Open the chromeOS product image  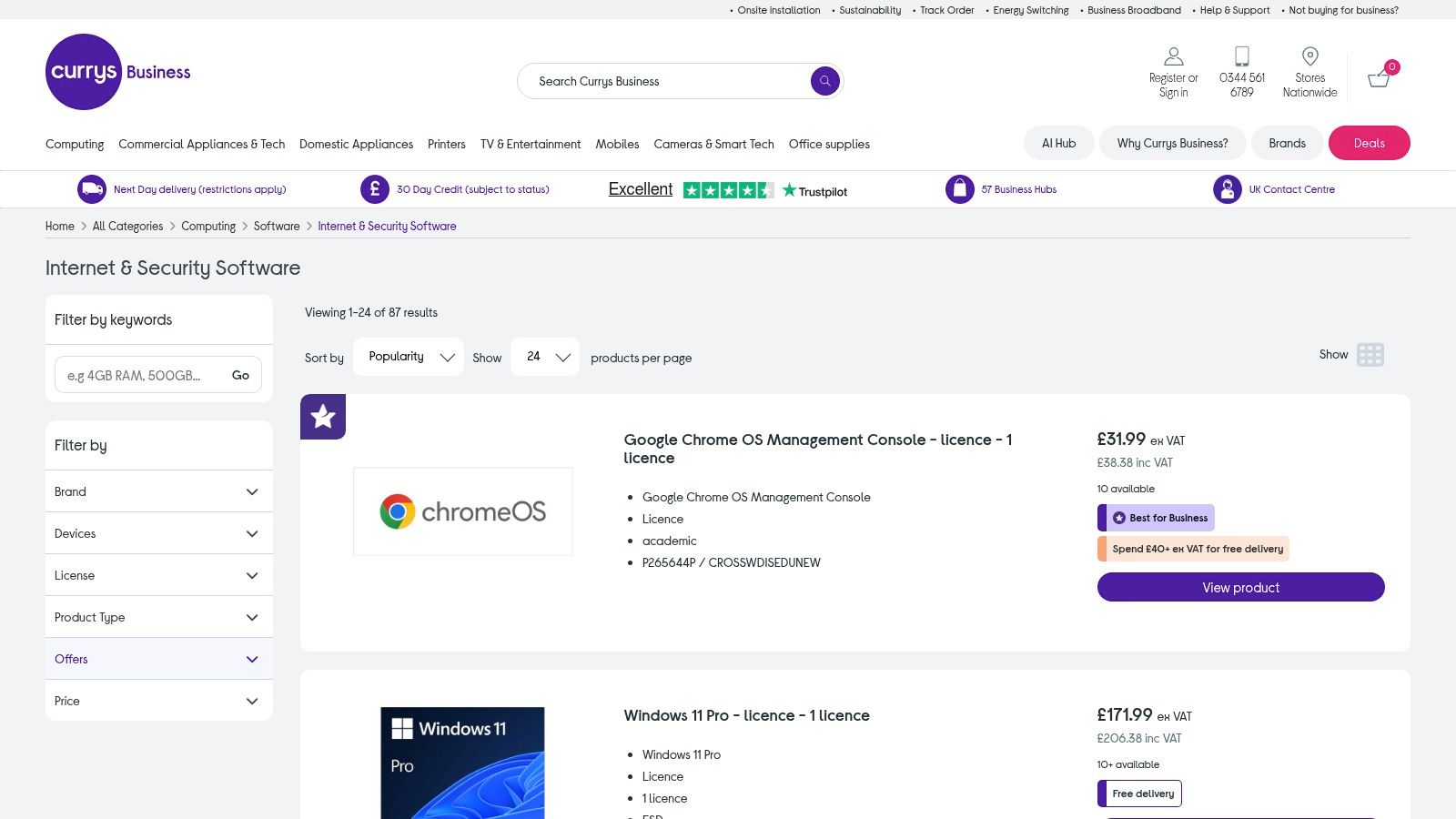pyautogui.click(x=463, y=511)
